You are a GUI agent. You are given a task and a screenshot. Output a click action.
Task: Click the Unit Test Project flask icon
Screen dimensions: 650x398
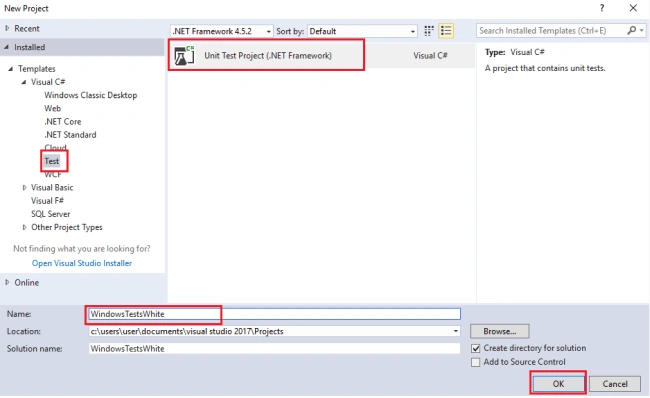[184, 56]
